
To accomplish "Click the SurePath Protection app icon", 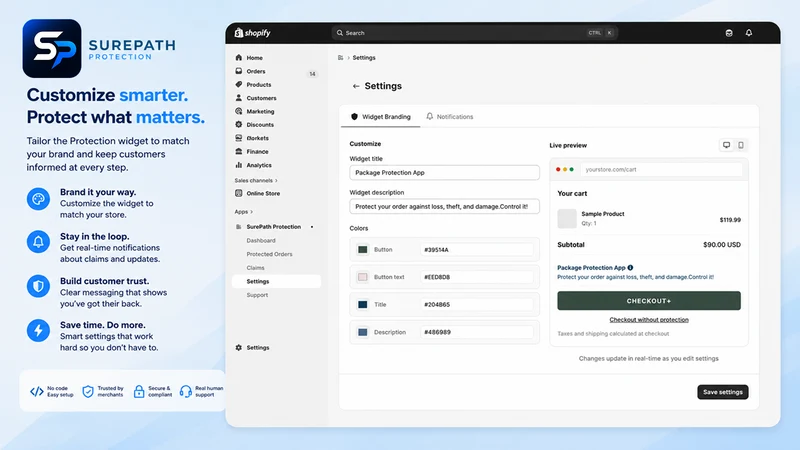I will 239,227.
